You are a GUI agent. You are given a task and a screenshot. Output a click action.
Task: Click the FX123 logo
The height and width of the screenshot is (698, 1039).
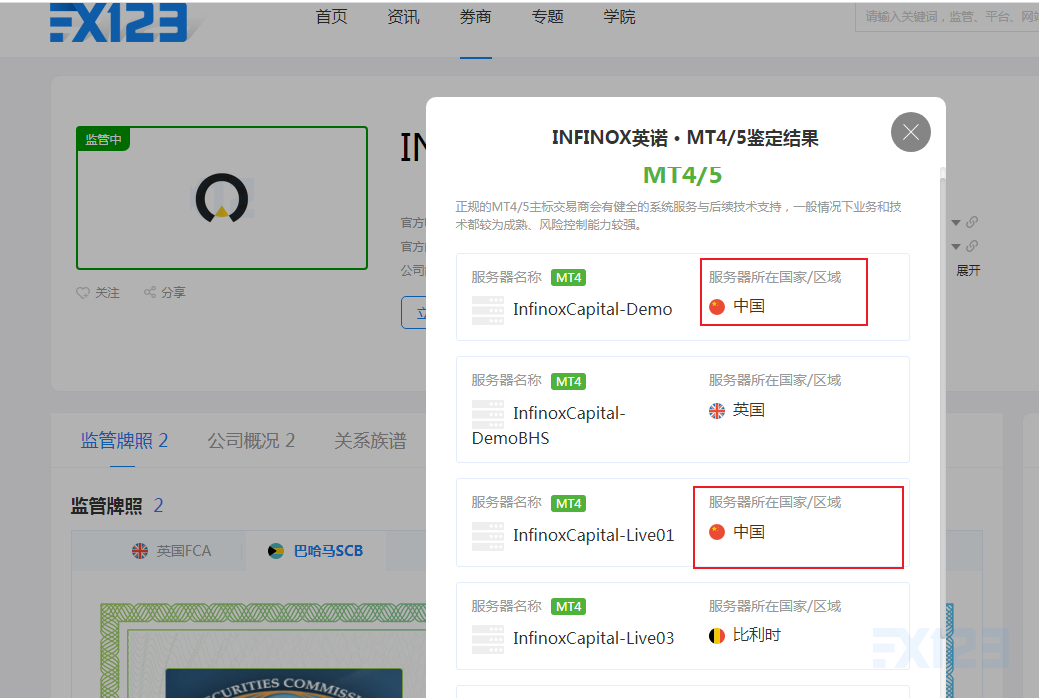coord(119,22)
